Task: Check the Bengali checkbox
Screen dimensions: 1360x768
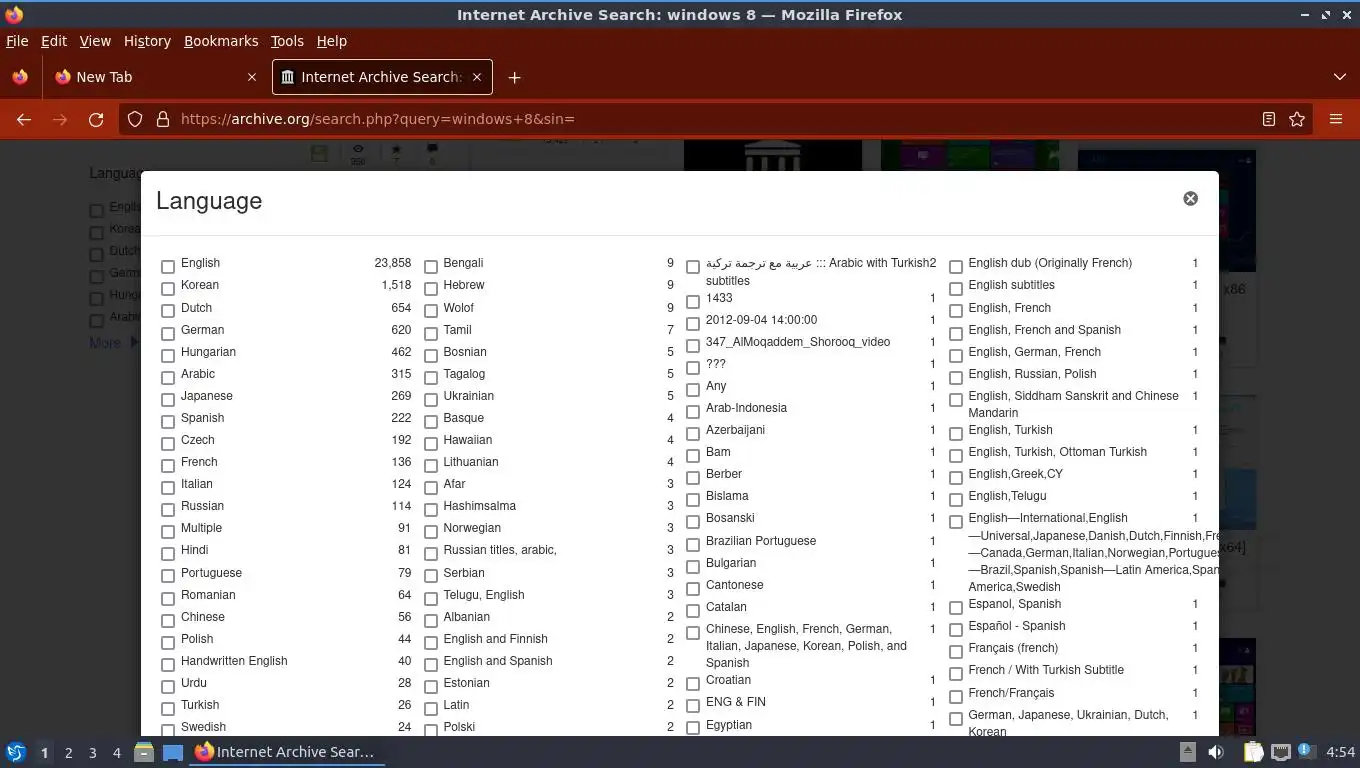Action: (431, 267)
